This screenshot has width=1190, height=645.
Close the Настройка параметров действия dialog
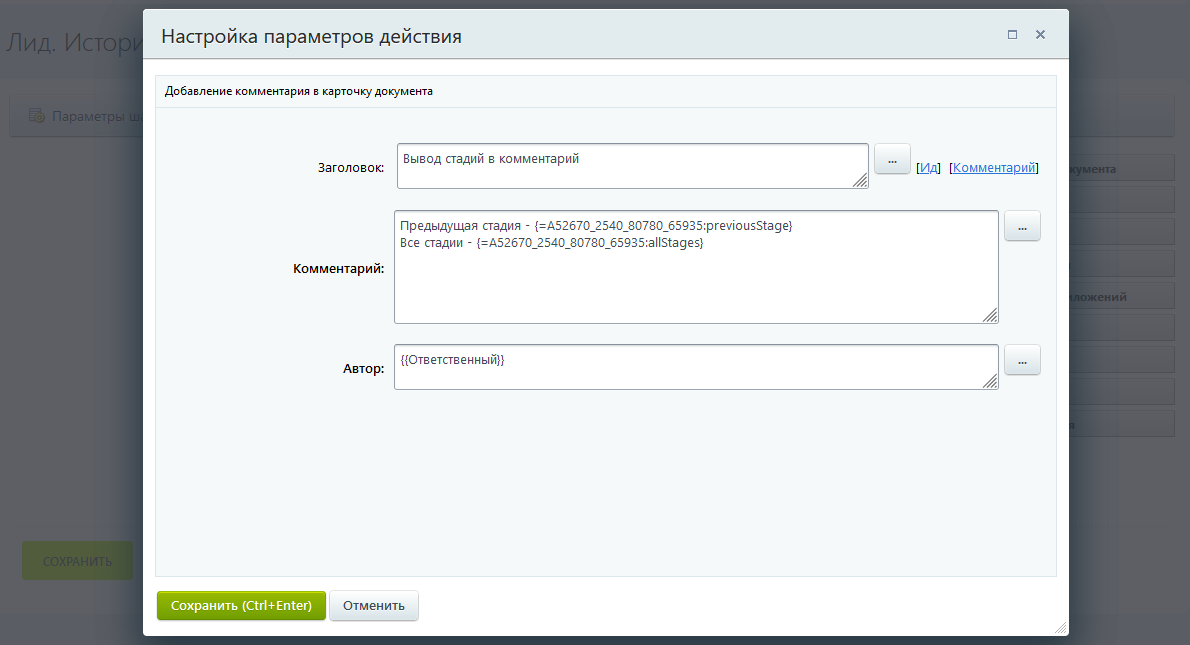pyautogui.click(x=1040, y=34)
